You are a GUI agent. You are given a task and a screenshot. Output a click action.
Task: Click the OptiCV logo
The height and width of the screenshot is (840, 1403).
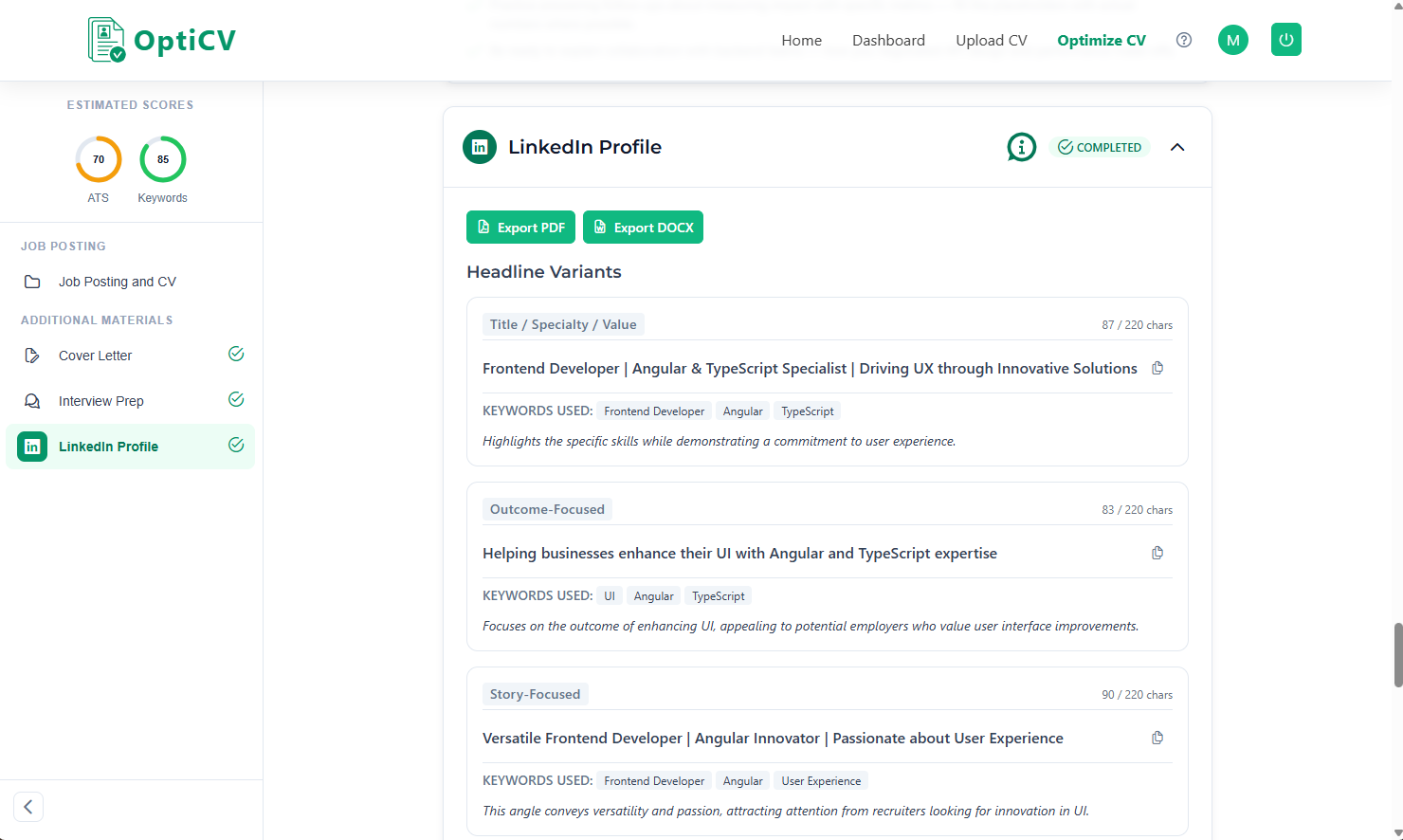point(161,40)
